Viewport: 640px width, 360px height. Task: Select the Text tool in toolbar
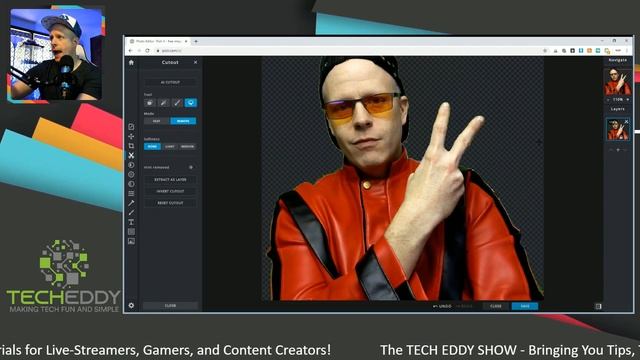click(131, 222)
